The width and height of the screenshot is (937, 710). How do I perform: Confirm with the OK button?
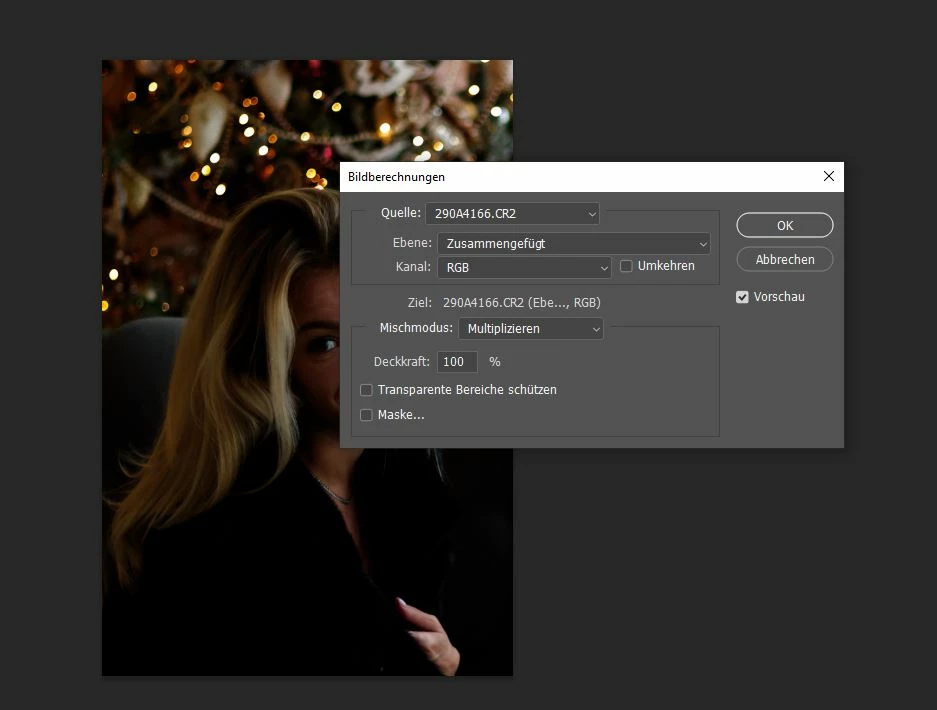[x=785, y=225]
